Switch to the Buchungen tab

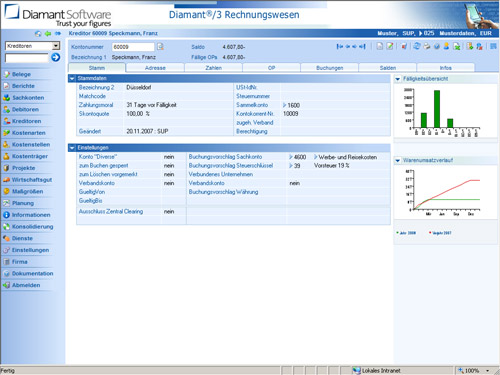pyautogui.click(x=329, y=68)
